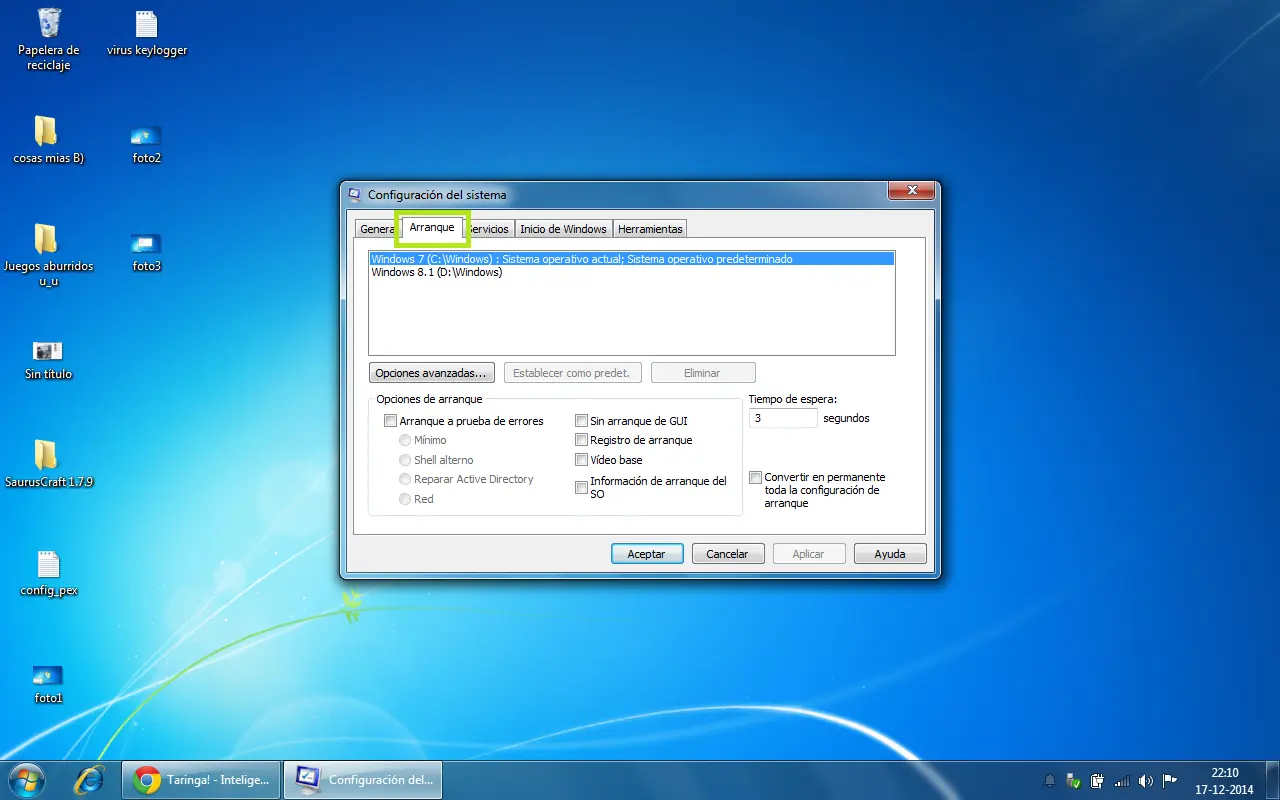This screenshot has height=800, width=1280.
Task: Click the Configuración del sistema taskbar button
Action: 363,780
